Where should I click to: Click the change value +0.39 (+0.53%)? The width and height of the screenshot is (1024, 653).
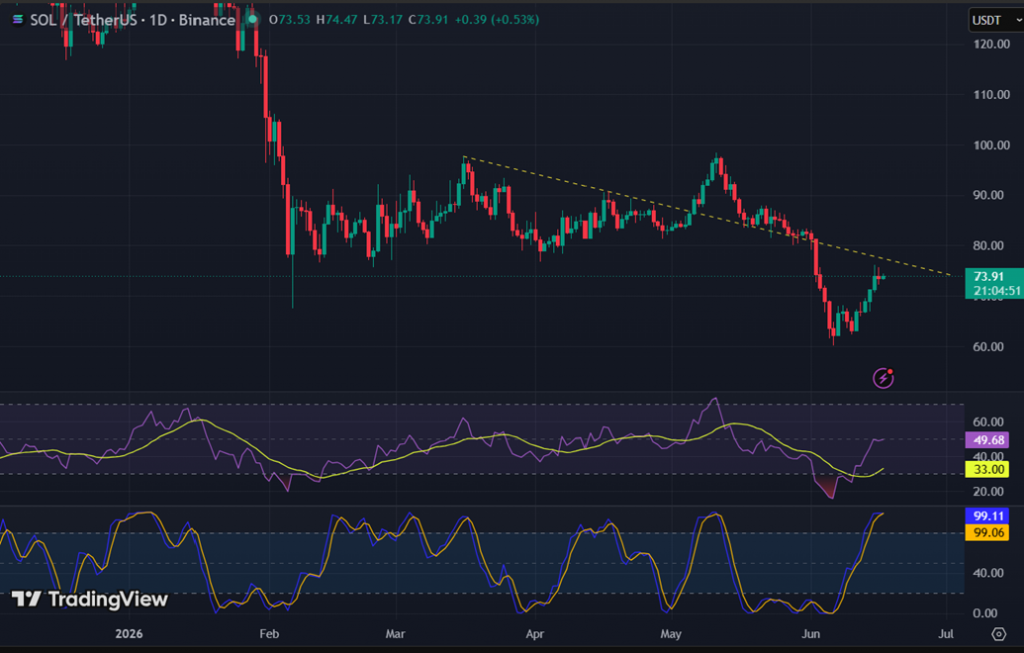coord(497,20)
